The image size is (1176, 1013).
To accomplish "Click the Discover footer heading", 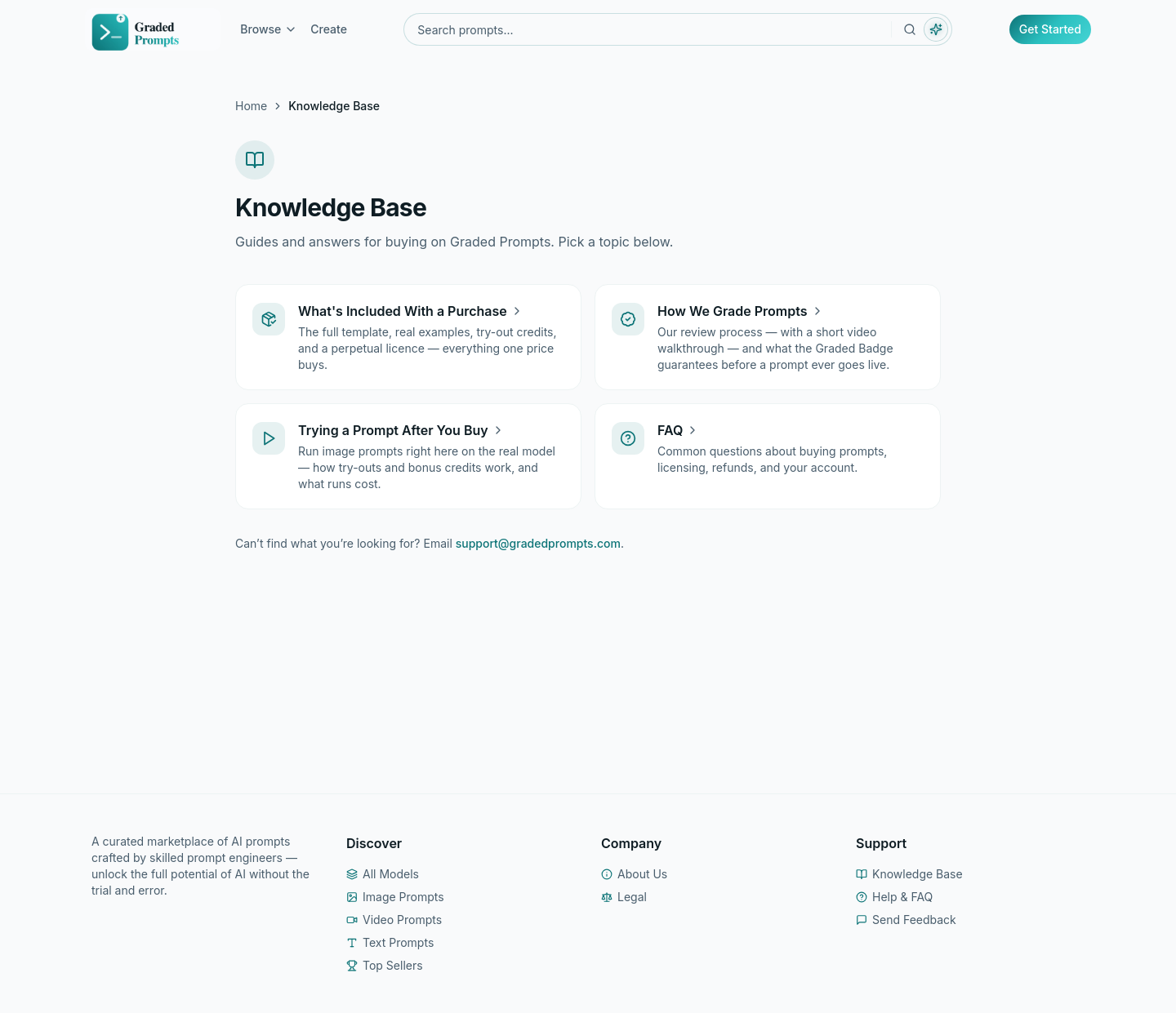I will point(374,843).
